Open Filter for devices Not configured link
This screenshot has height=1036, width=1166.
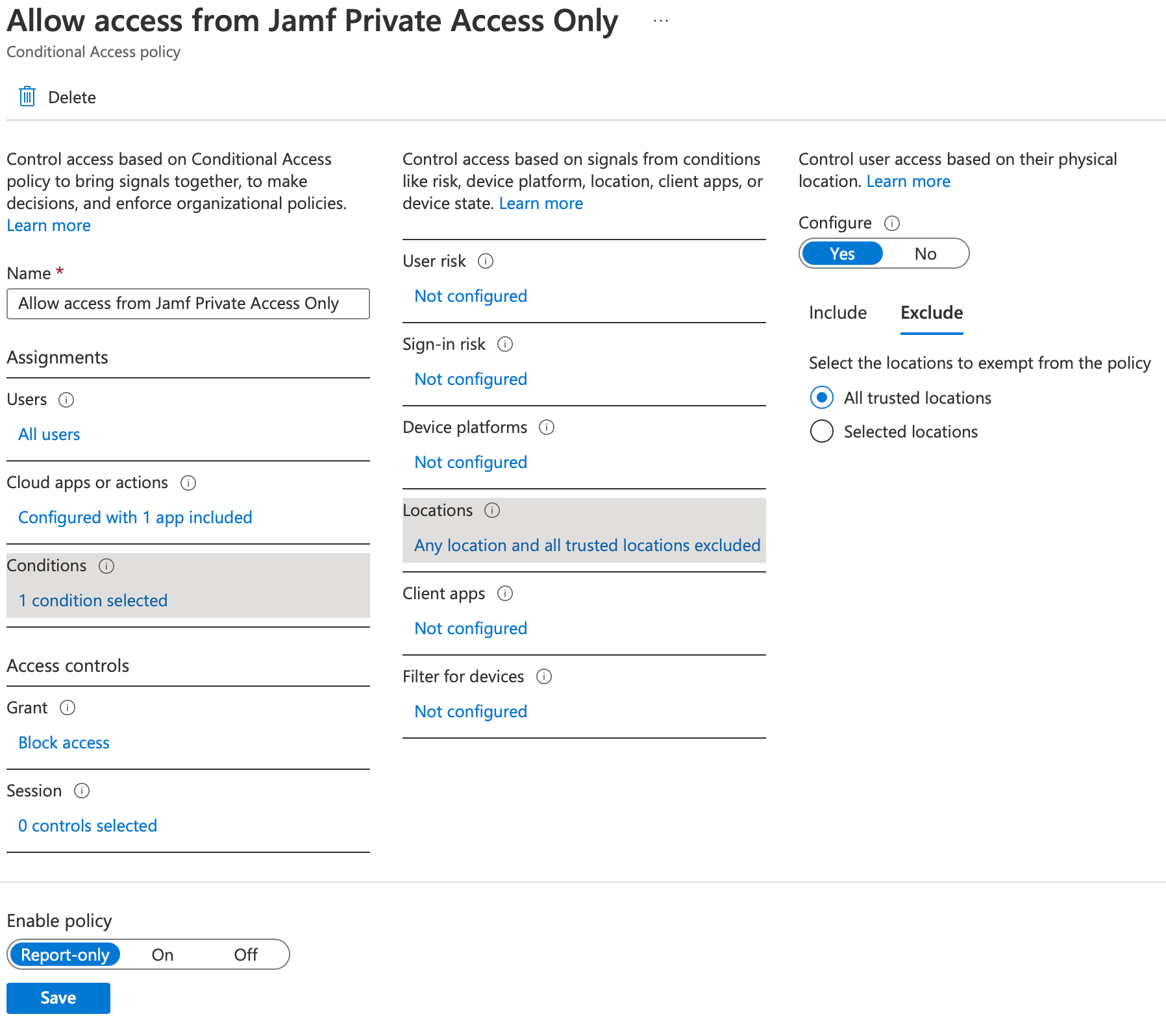coord(471,711)
